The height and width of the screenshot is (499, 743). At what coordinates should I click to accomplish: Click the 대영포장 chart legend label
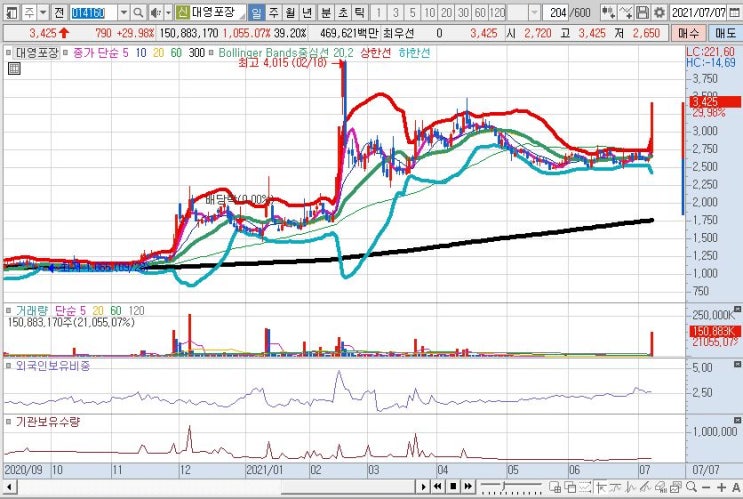point(37,53)
